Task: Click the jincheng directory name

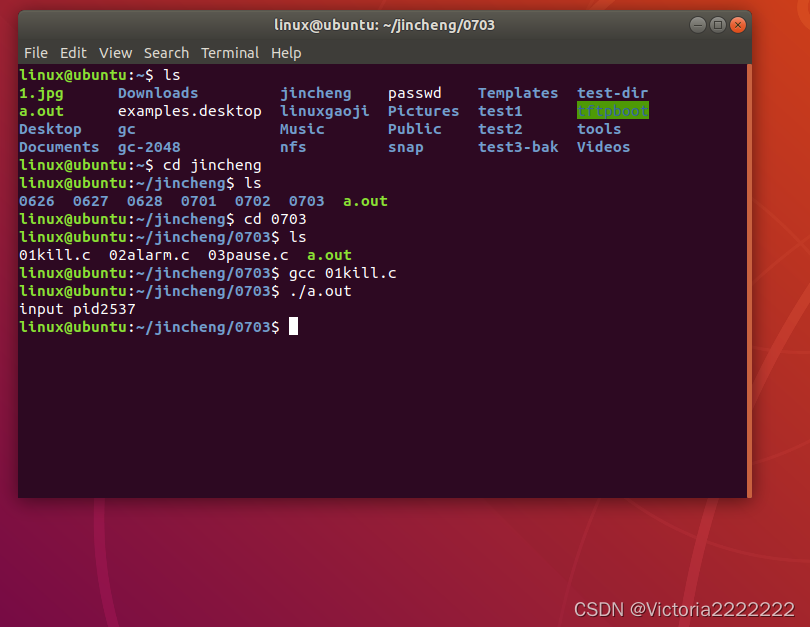Action: (x=315, y=93)
